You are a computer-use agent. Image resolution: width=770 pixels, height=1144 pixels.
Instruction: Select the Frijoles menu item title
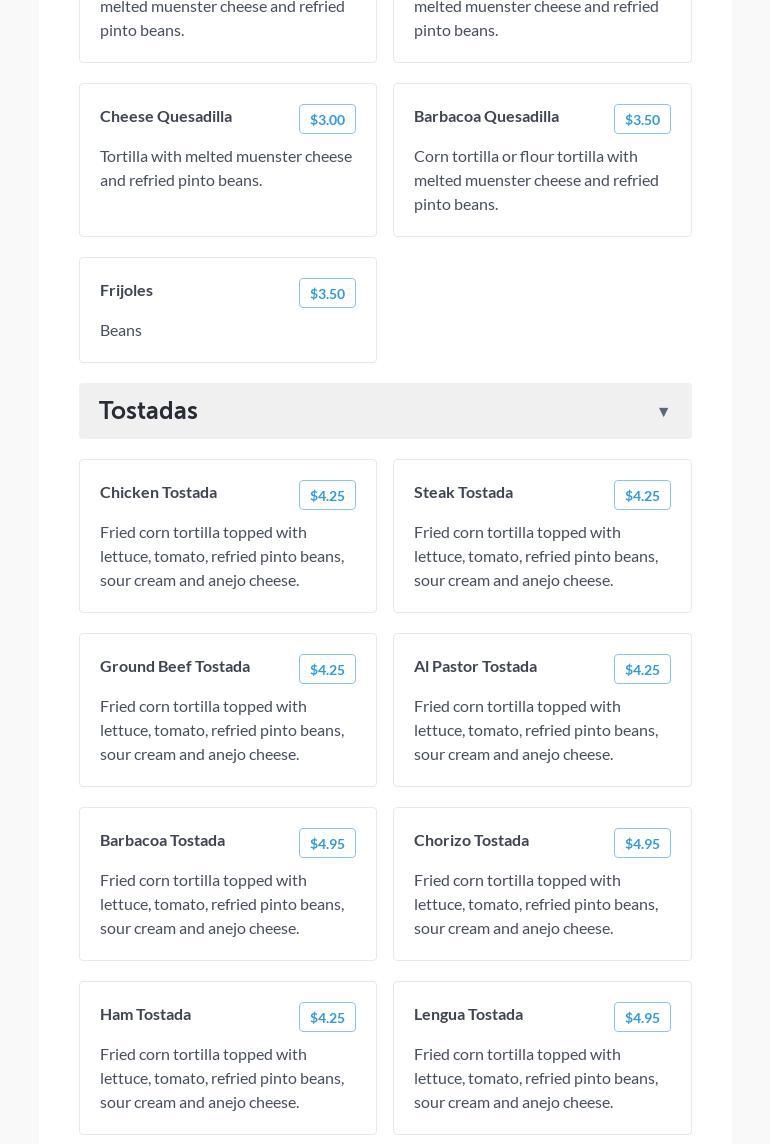(127, 291)
